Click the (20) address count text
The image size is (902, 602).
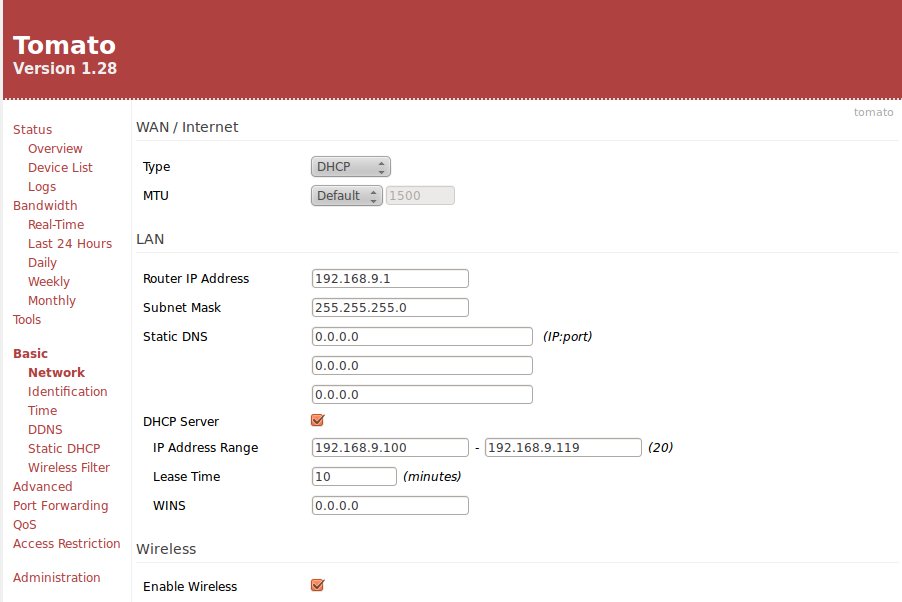click(660, 448)
